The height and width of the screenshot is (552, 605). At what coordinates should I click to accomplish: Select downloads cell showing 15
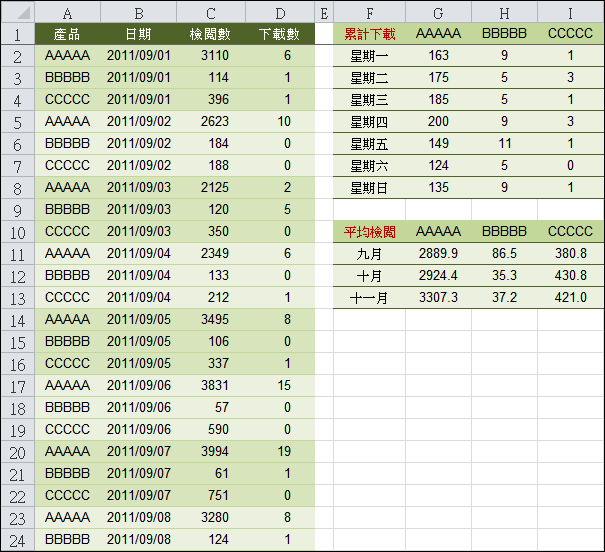point(280,385)
